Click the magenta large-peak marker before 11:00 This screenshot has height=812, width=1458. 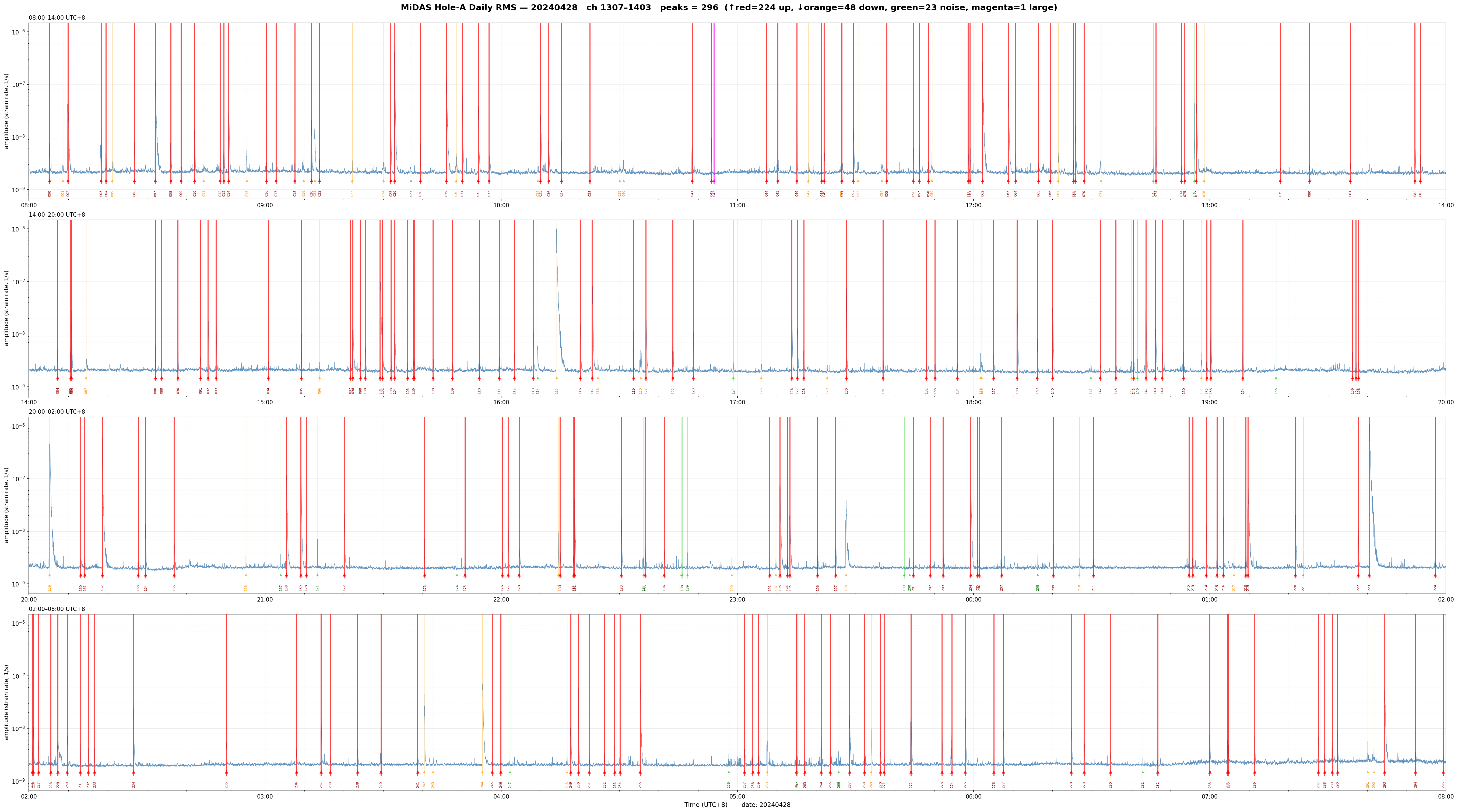pyautogui.click(x=714, y=181)
